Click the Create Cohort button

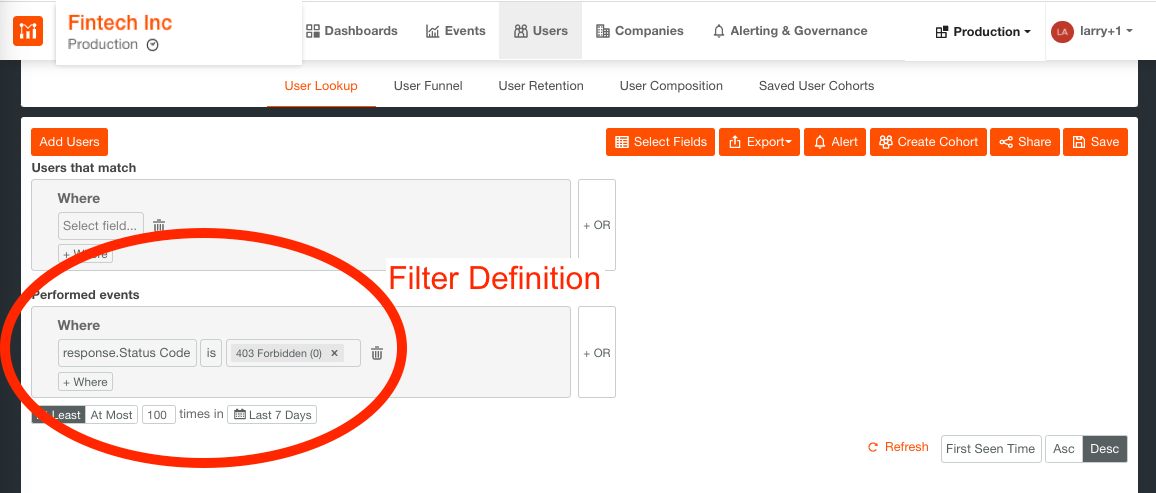pos(928,142)
